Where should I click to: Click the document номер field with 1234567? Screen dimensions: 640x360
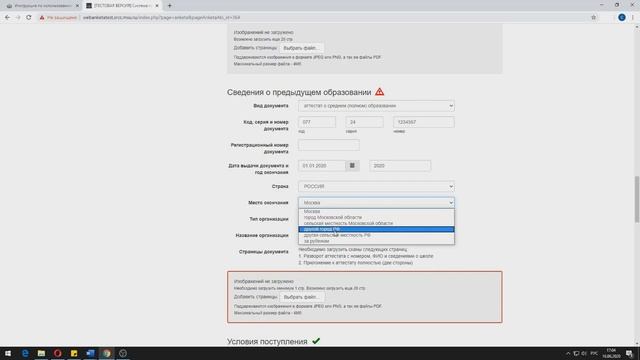pos(423,122)
